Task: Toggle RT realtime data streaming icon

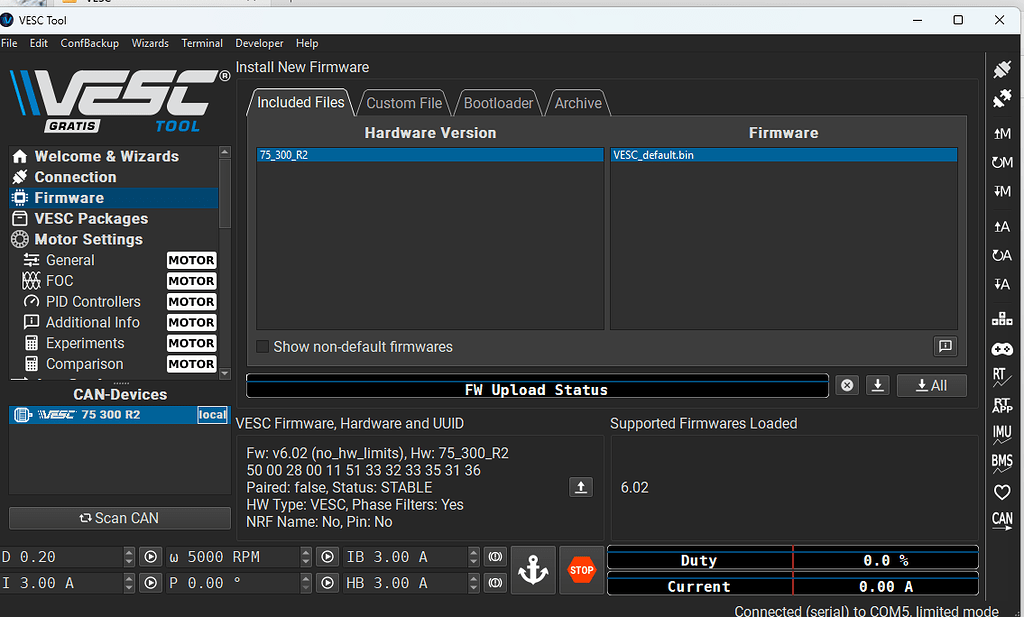Action: tap(1002, 377)
